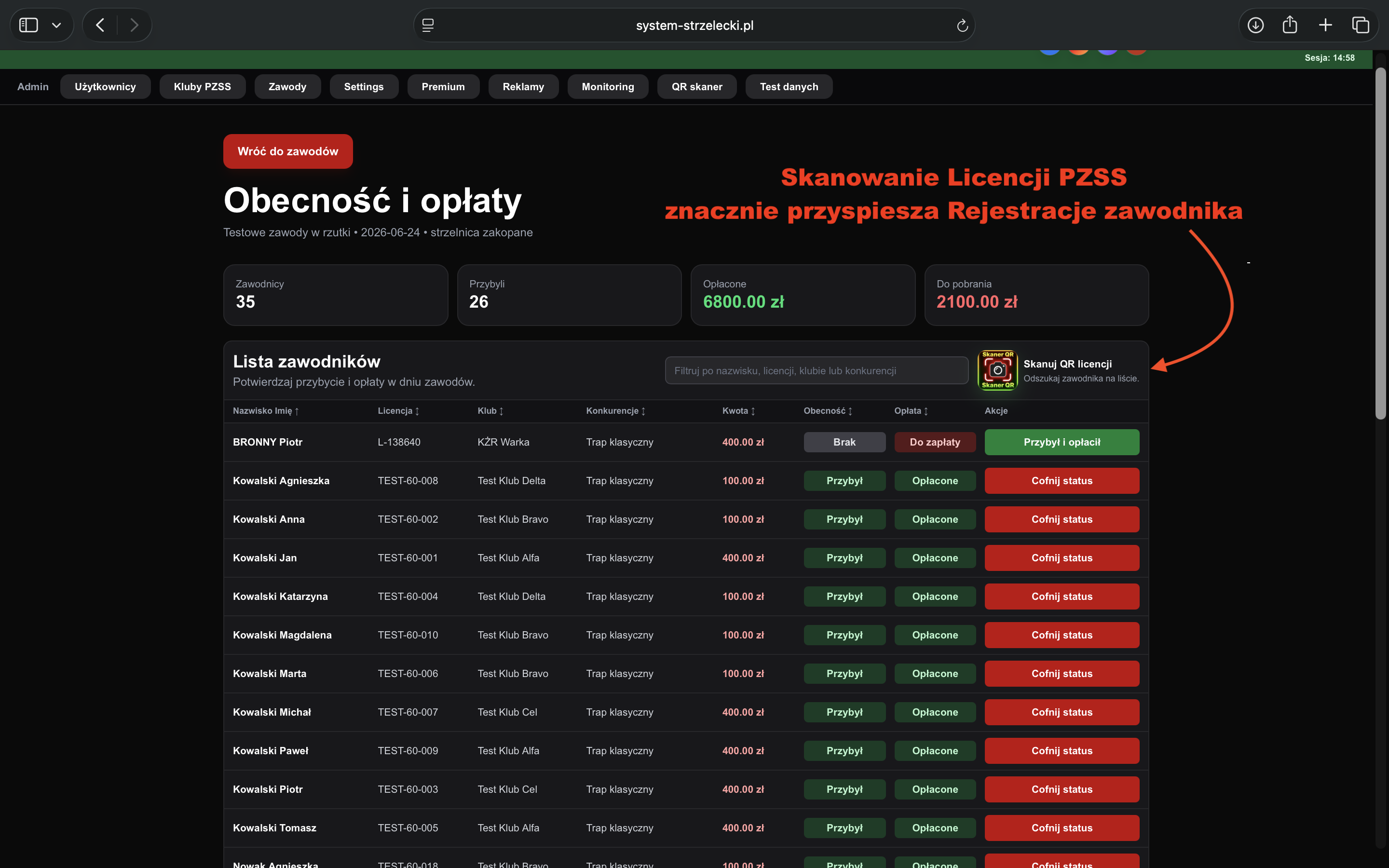Click Cofnij status for Kowalski Agnieszka
The height and width of the screenshot is (868, 1389).
point(1062,480)
